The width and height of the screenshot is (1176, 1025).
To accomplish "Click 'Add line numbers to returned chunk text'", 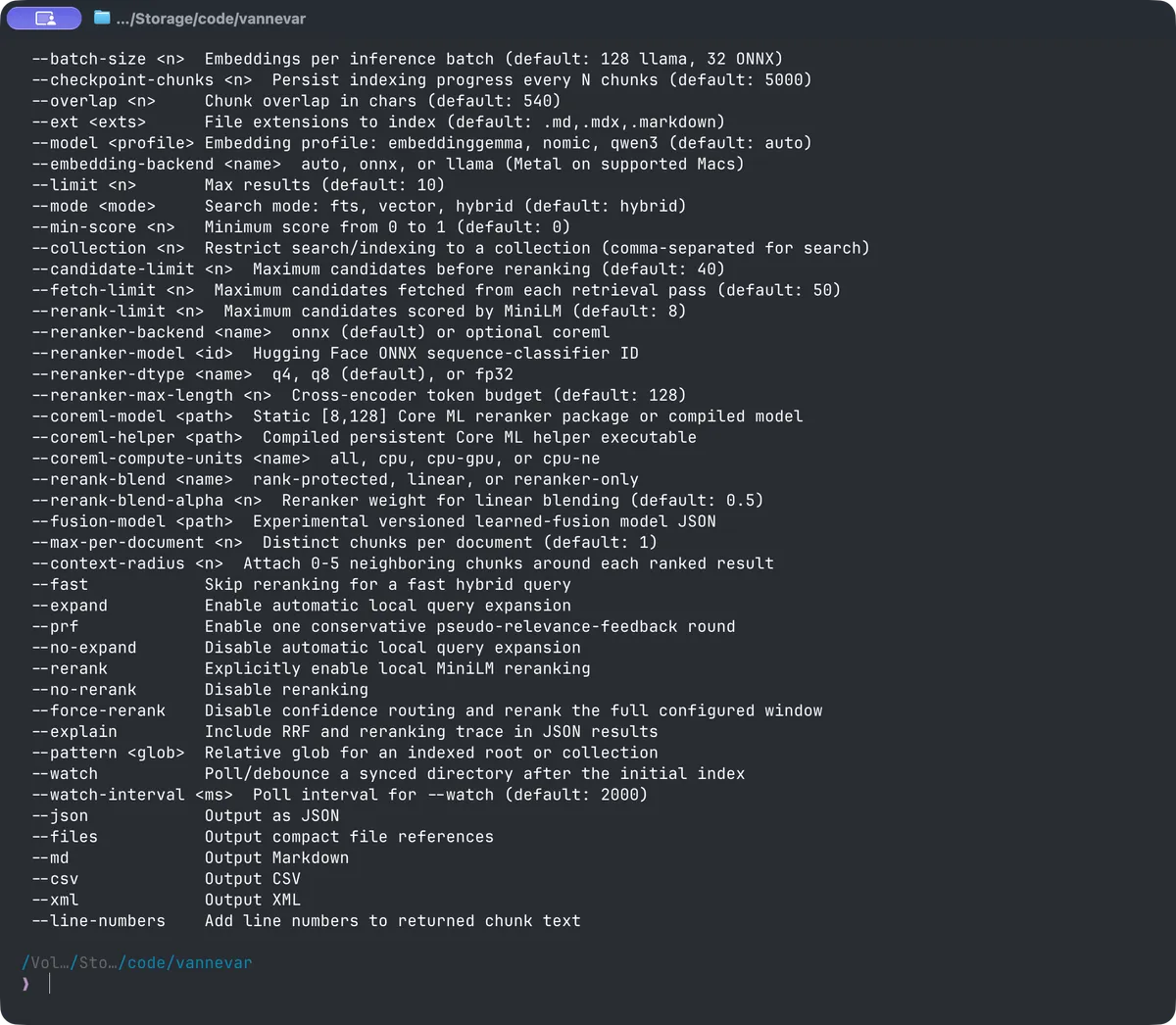I will click(393, 921).
